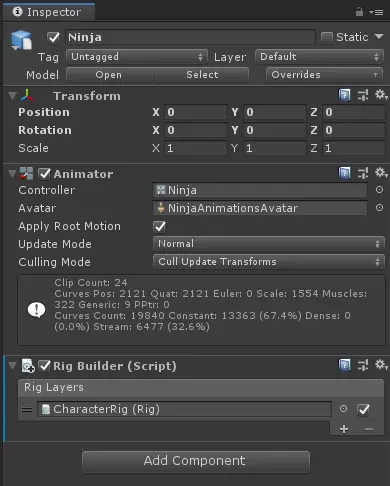Click the CharacterRig (Rig) object field
Viewport: 390px width, 486px height.
pyautogui.click(x=184, y=409)
